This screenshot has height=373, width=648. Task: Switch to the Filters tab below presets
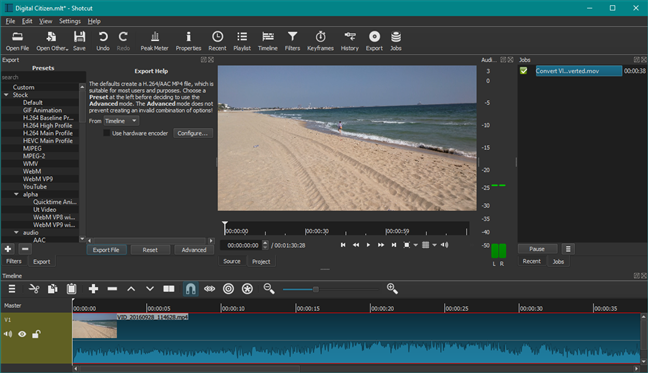pos(14,261)
